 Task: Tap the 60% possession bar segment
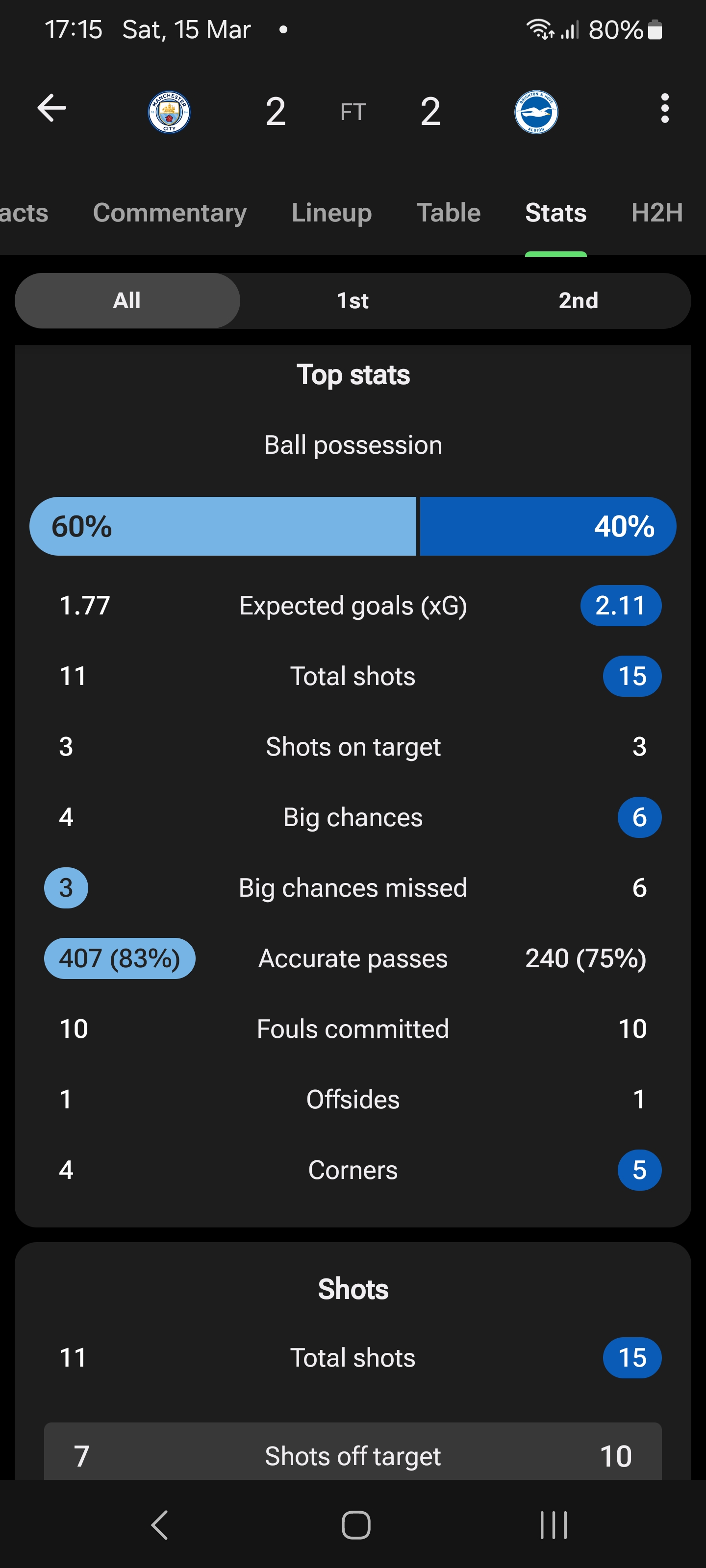point(223,527)
